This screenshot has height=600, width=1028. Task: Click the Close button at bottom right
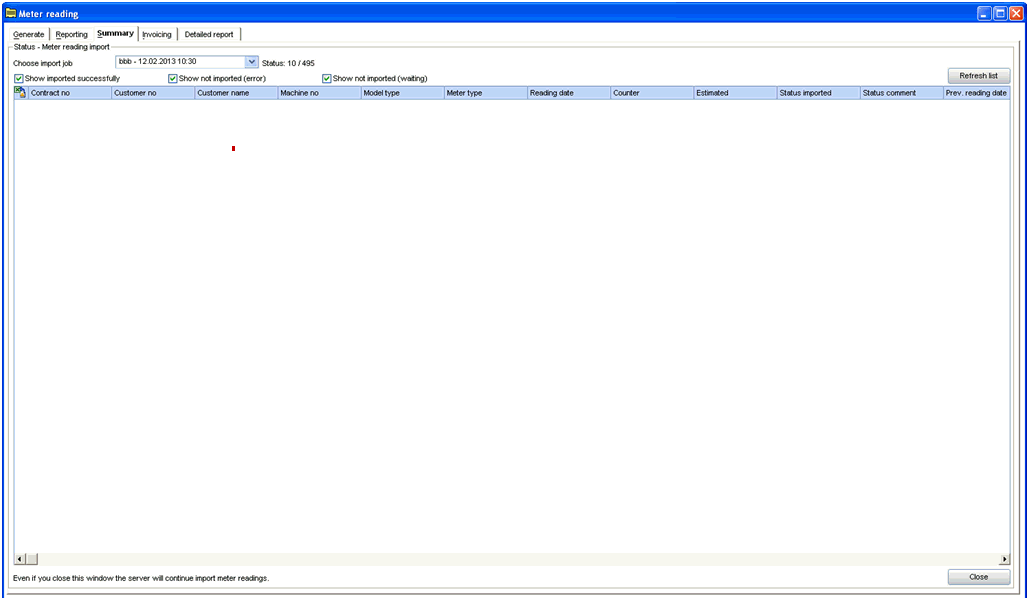point(978,577)
